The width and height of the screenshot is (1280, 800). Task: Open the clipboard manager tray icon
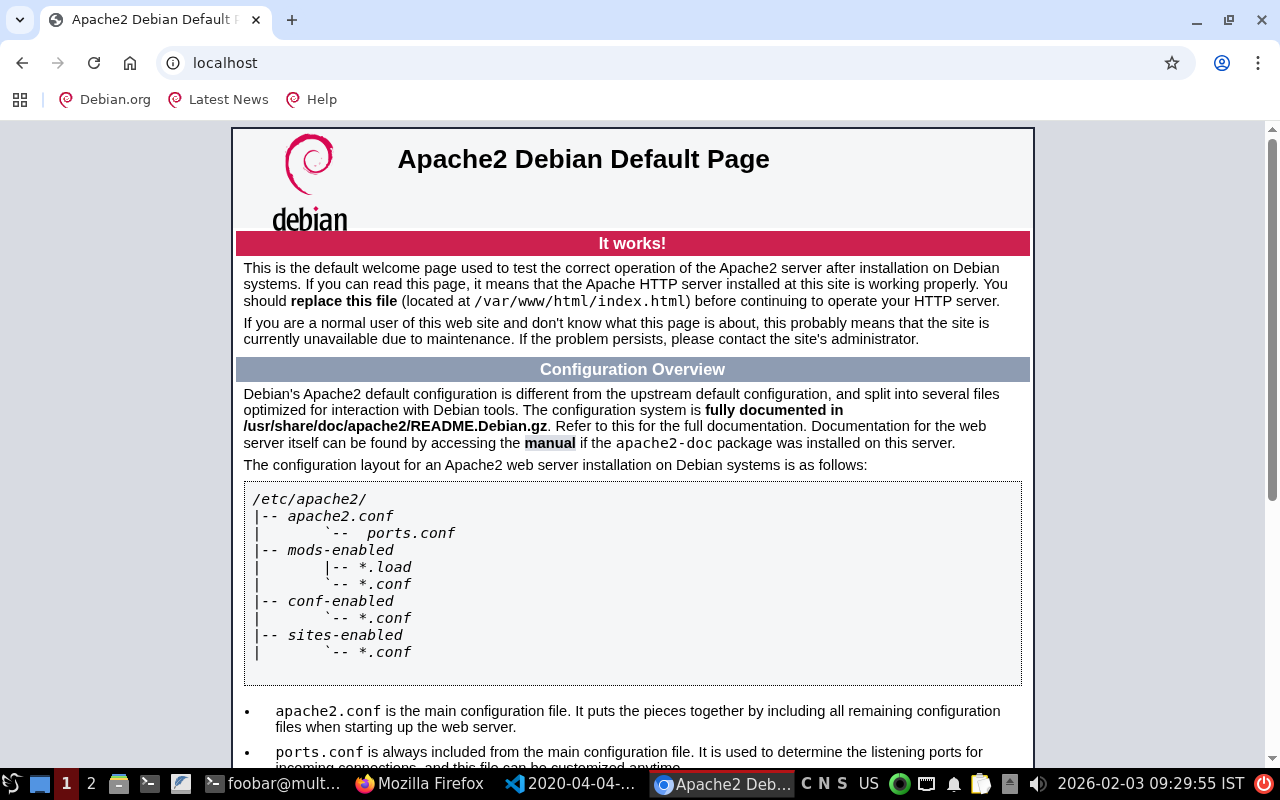[981, 784]
